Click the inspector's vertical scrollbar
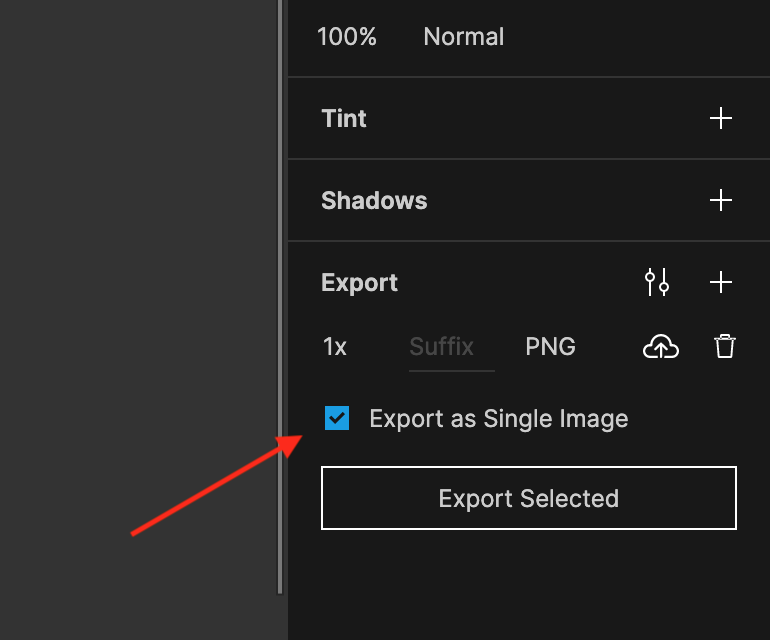Image resolution: width=770 pixels, height=640 pixels. [x=280, y=297]
